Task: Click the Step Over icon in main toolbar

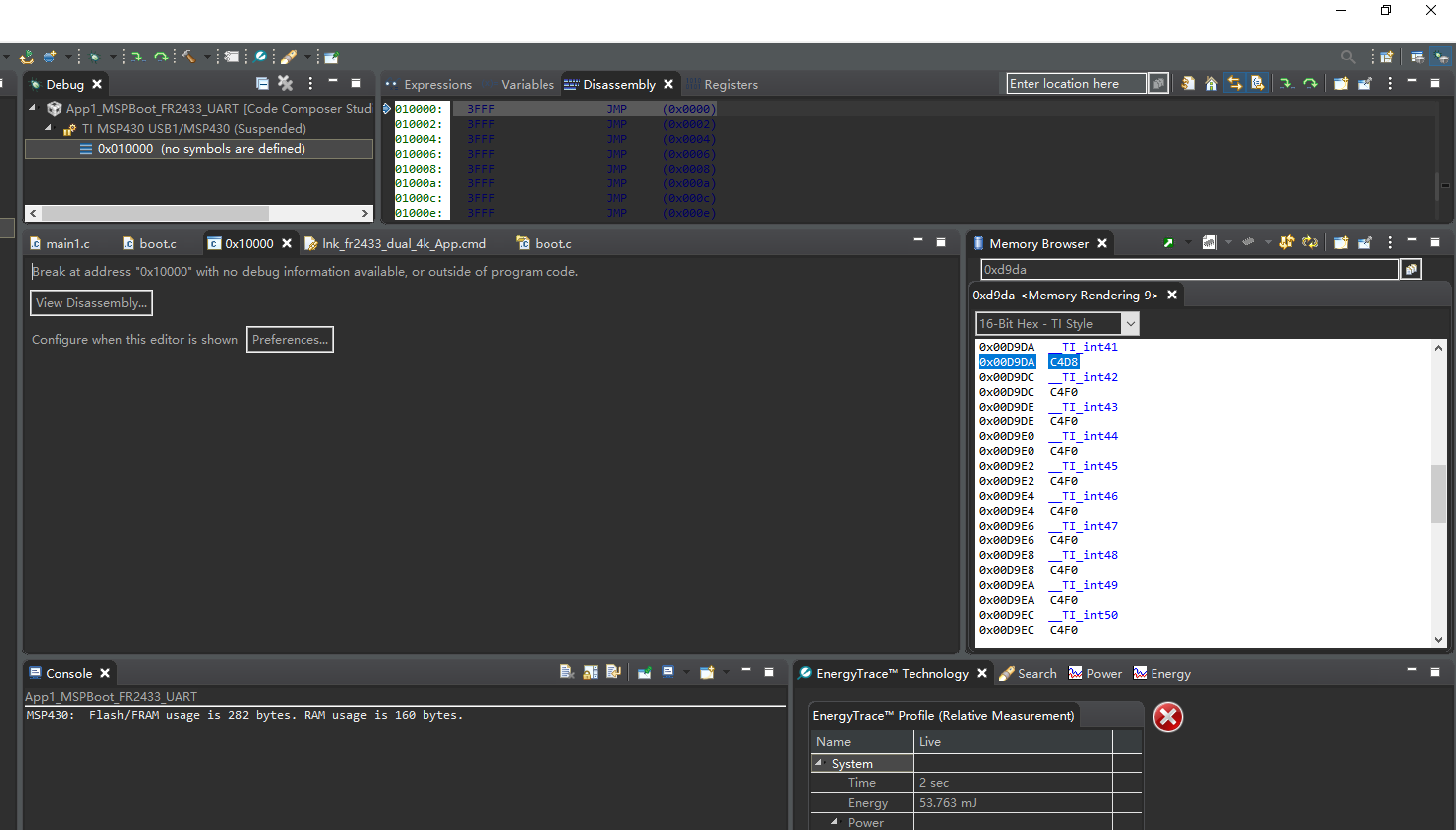Action: pos(160,58)
